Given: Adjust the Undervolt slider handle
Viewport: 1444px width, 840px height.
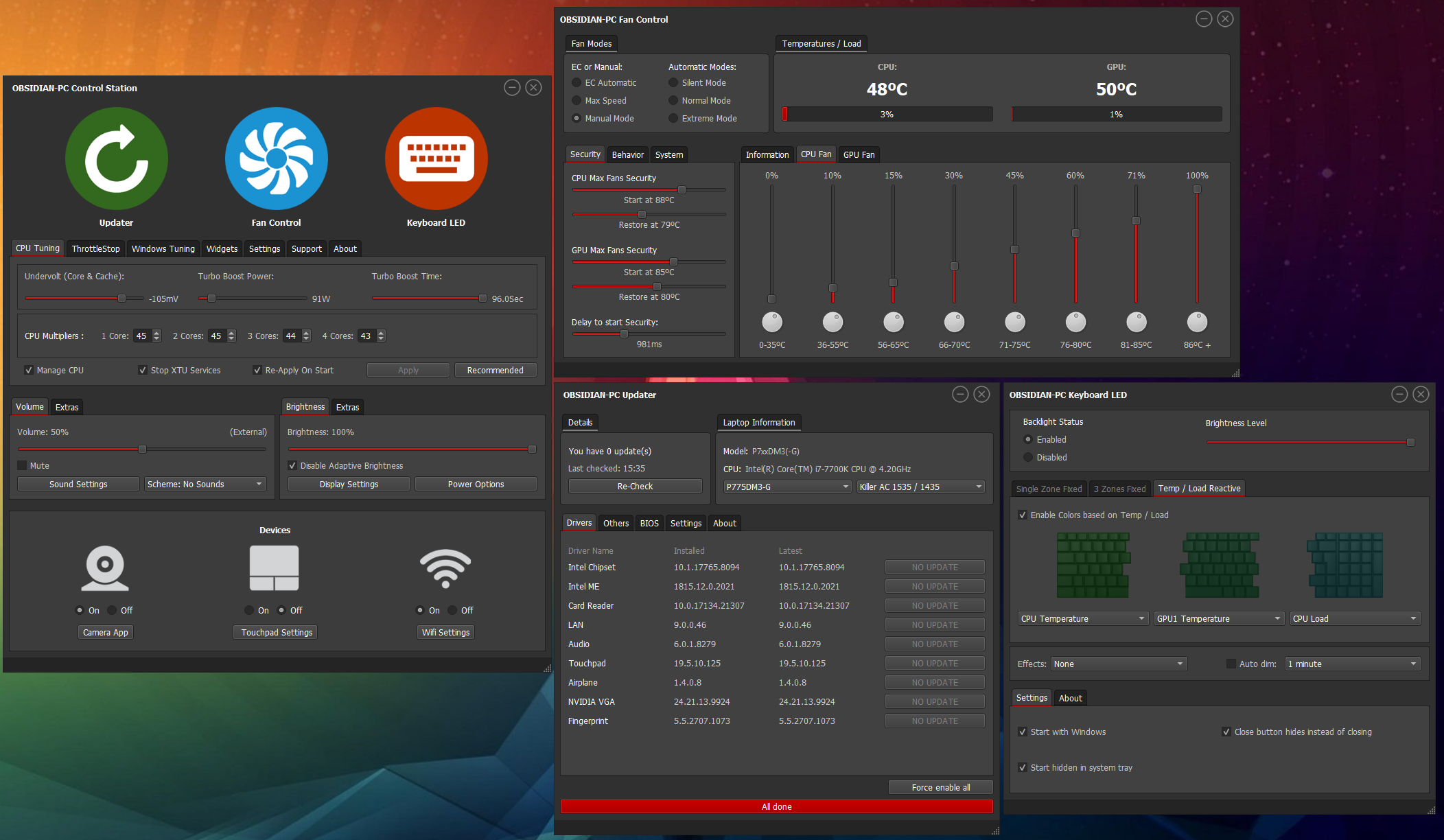Looking at the screenshot, I should (x=121, y=298).
